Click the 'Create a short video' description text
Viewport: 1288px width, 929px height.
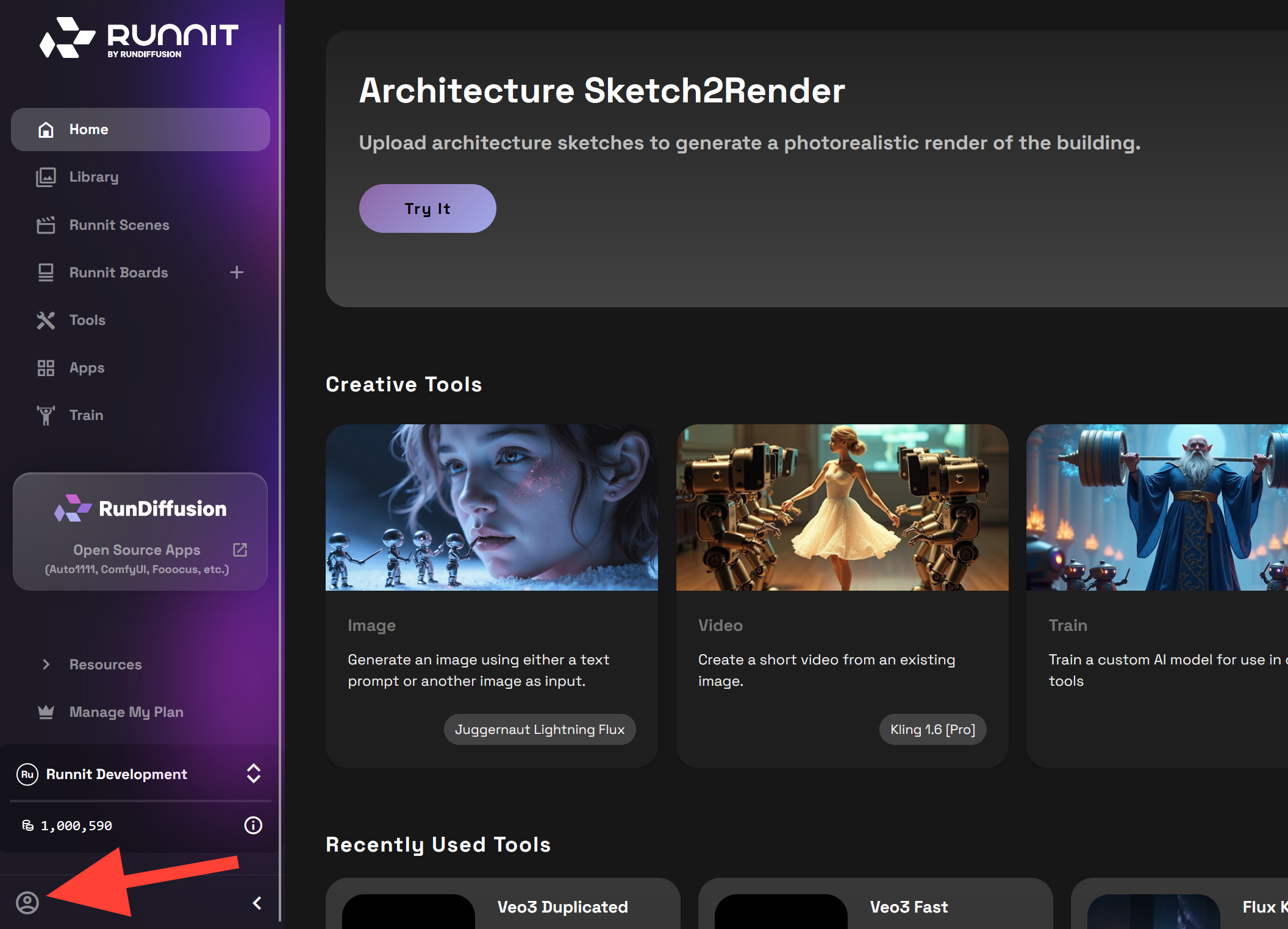point(827,670)
